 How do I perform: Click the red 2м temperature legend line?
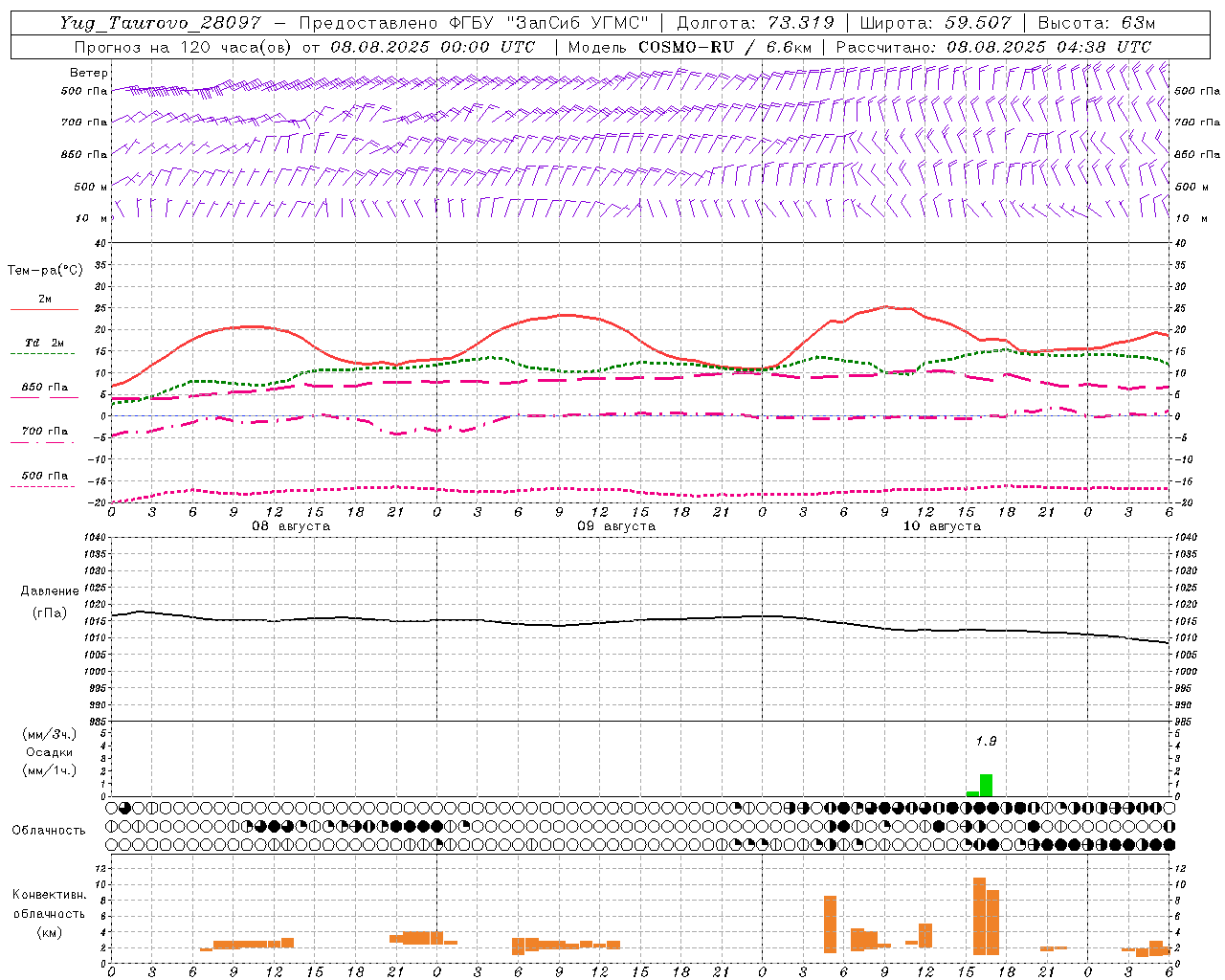click(x=44, y=310)
